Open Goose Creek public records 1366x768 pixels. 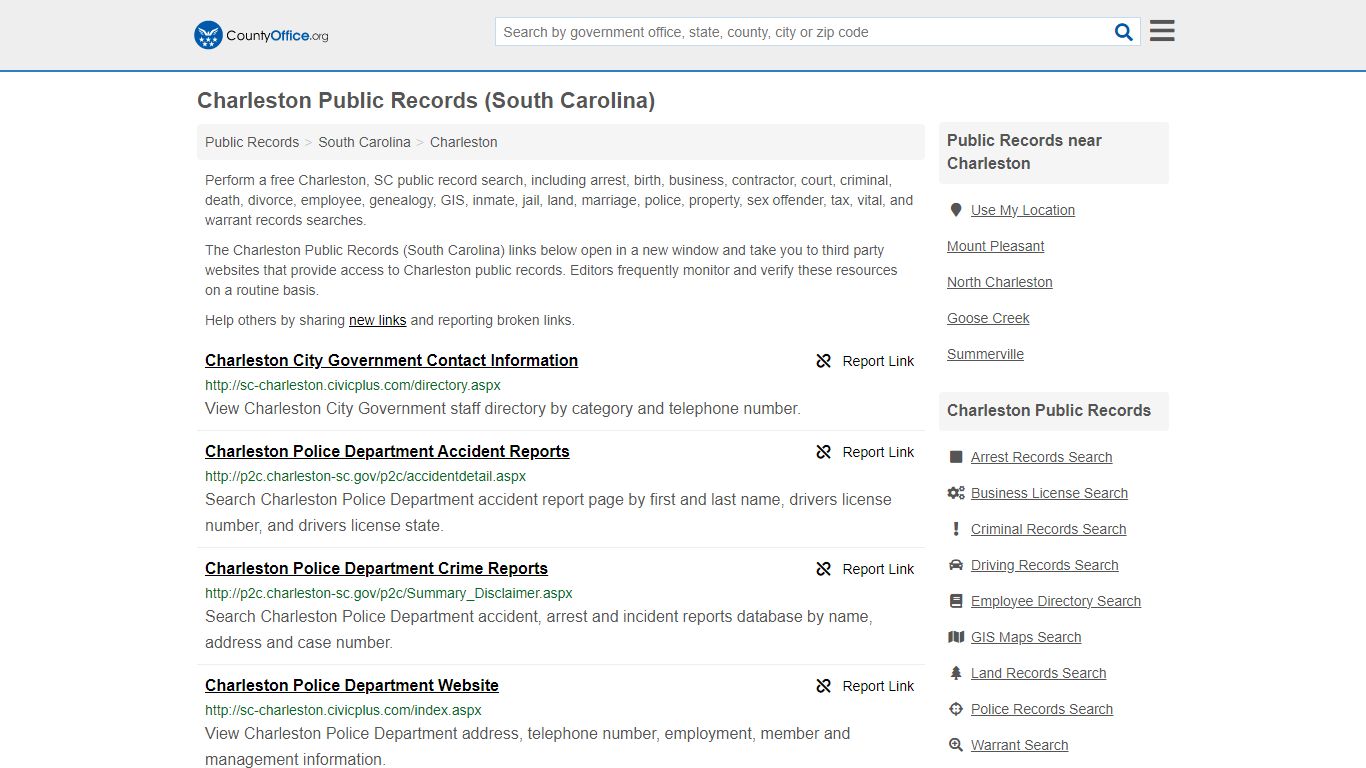pos(988,318)
